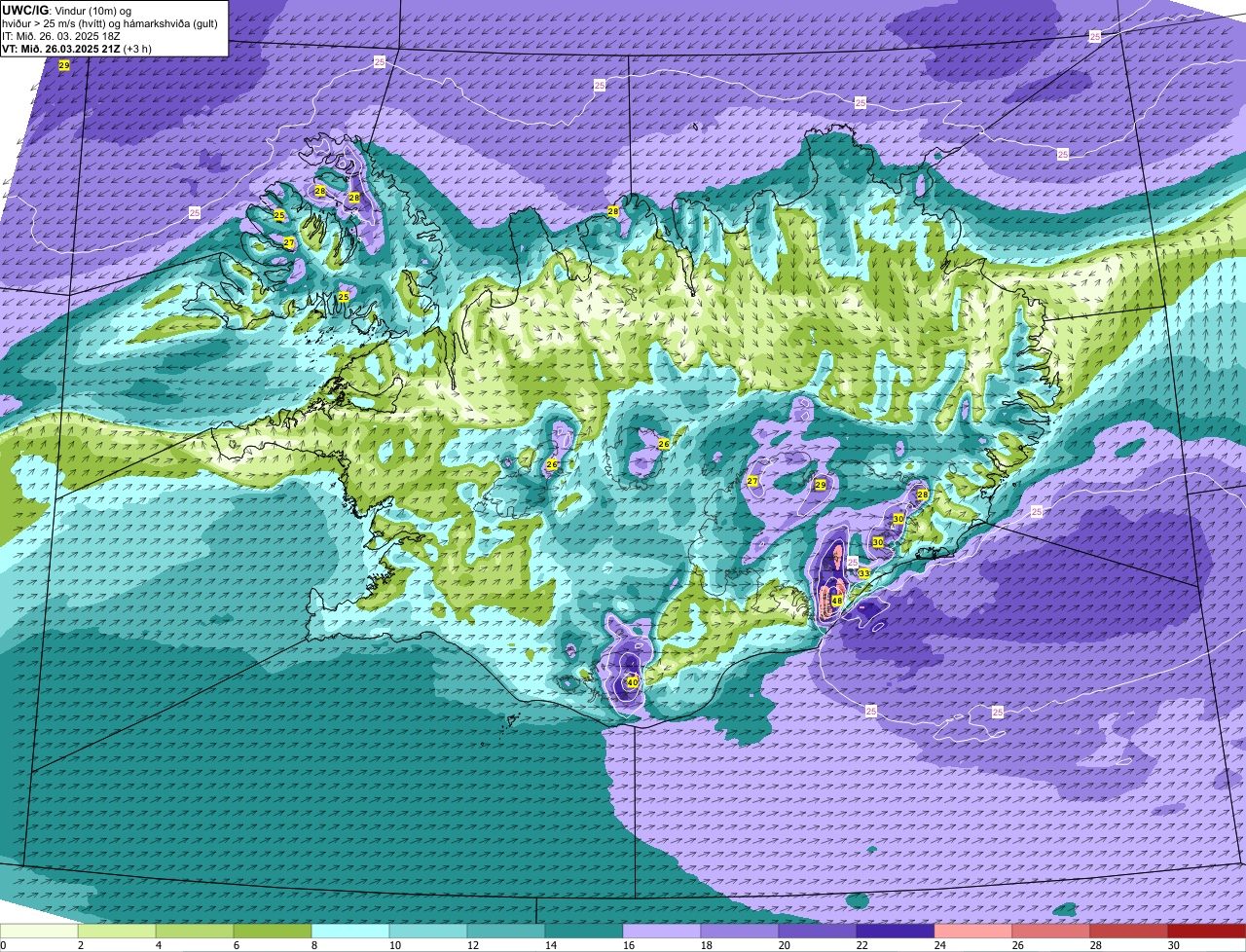The image size is (1246, 952).
Task: Select the scale tick label '24'
Action: click(940, 945)
